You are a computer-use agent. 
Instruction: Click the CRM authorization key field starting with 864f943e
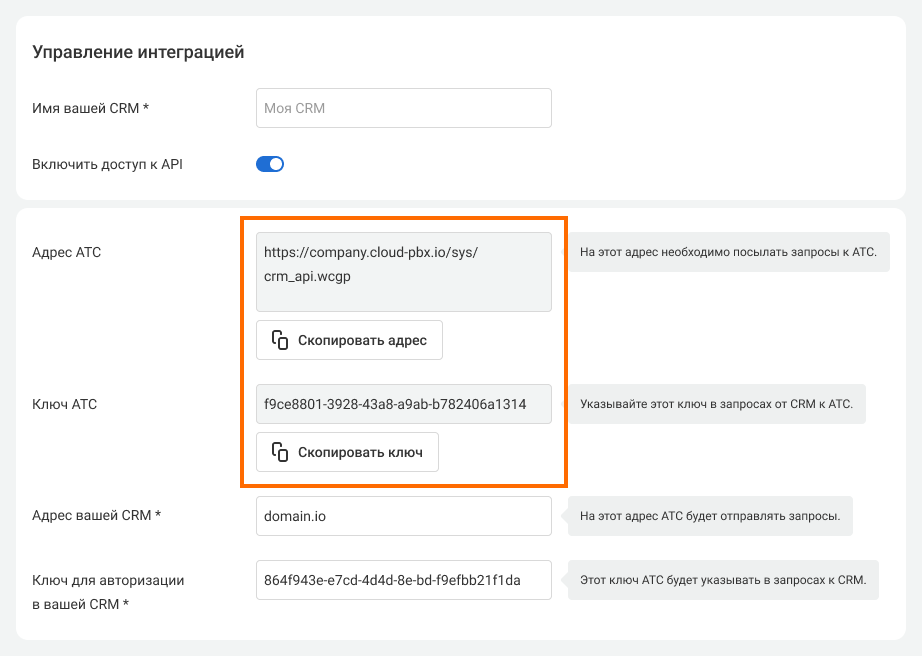[403, 580]
